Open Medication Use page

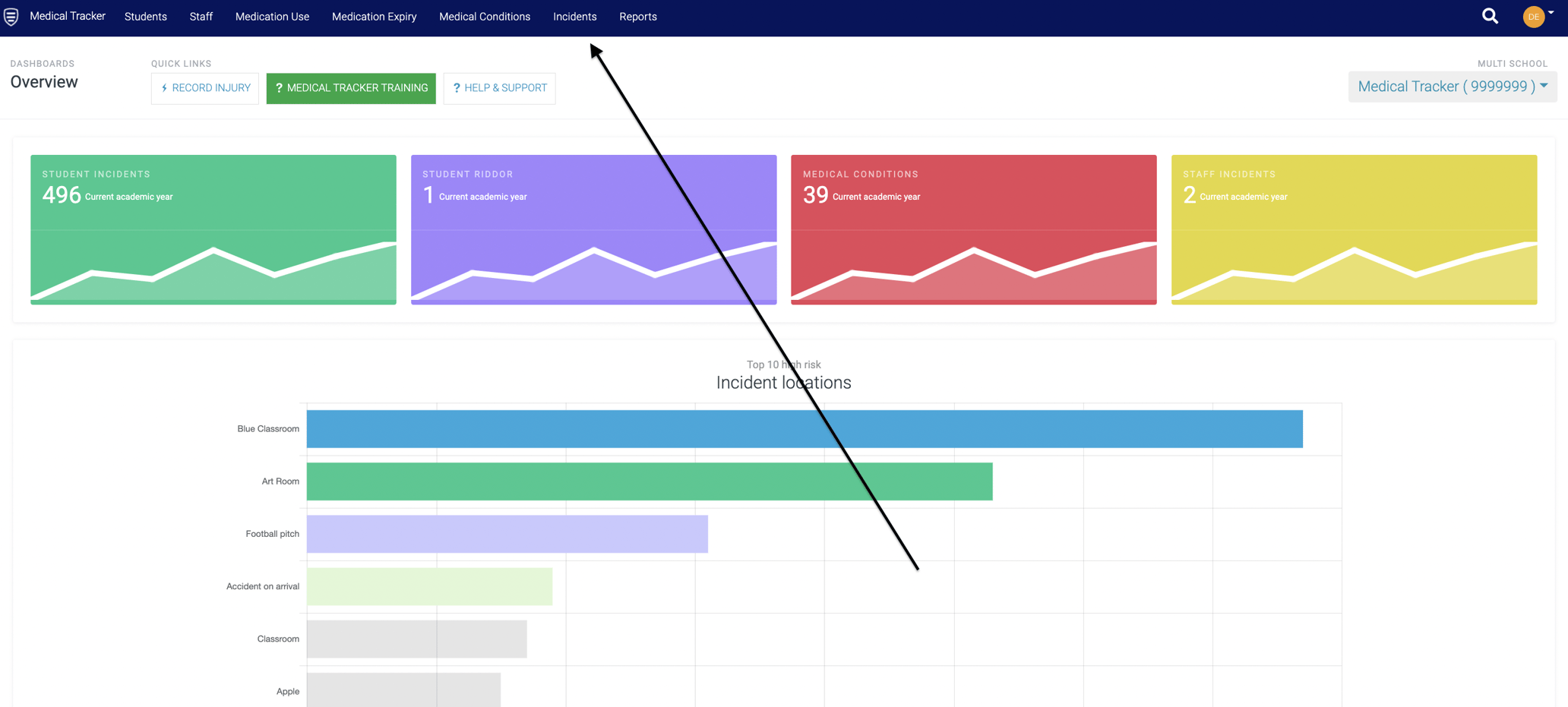(272, 17)
